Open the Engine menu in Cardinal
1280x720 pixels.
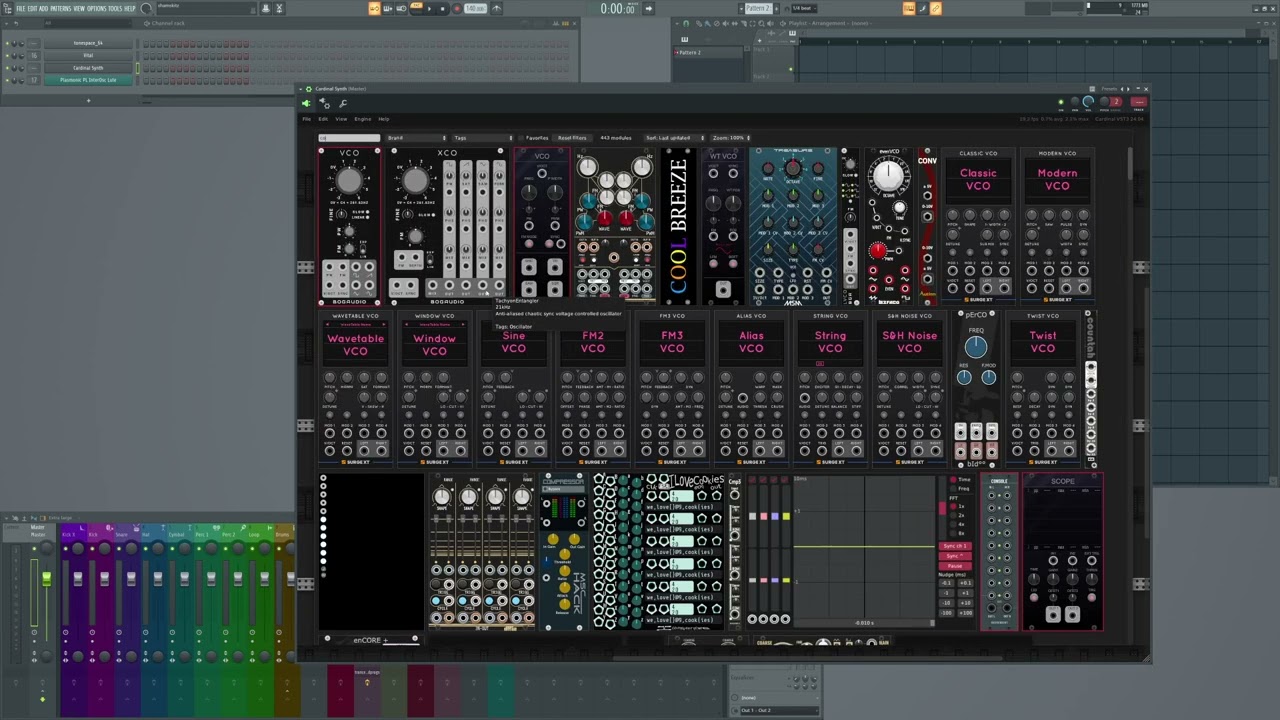click(x=362, y=119)
